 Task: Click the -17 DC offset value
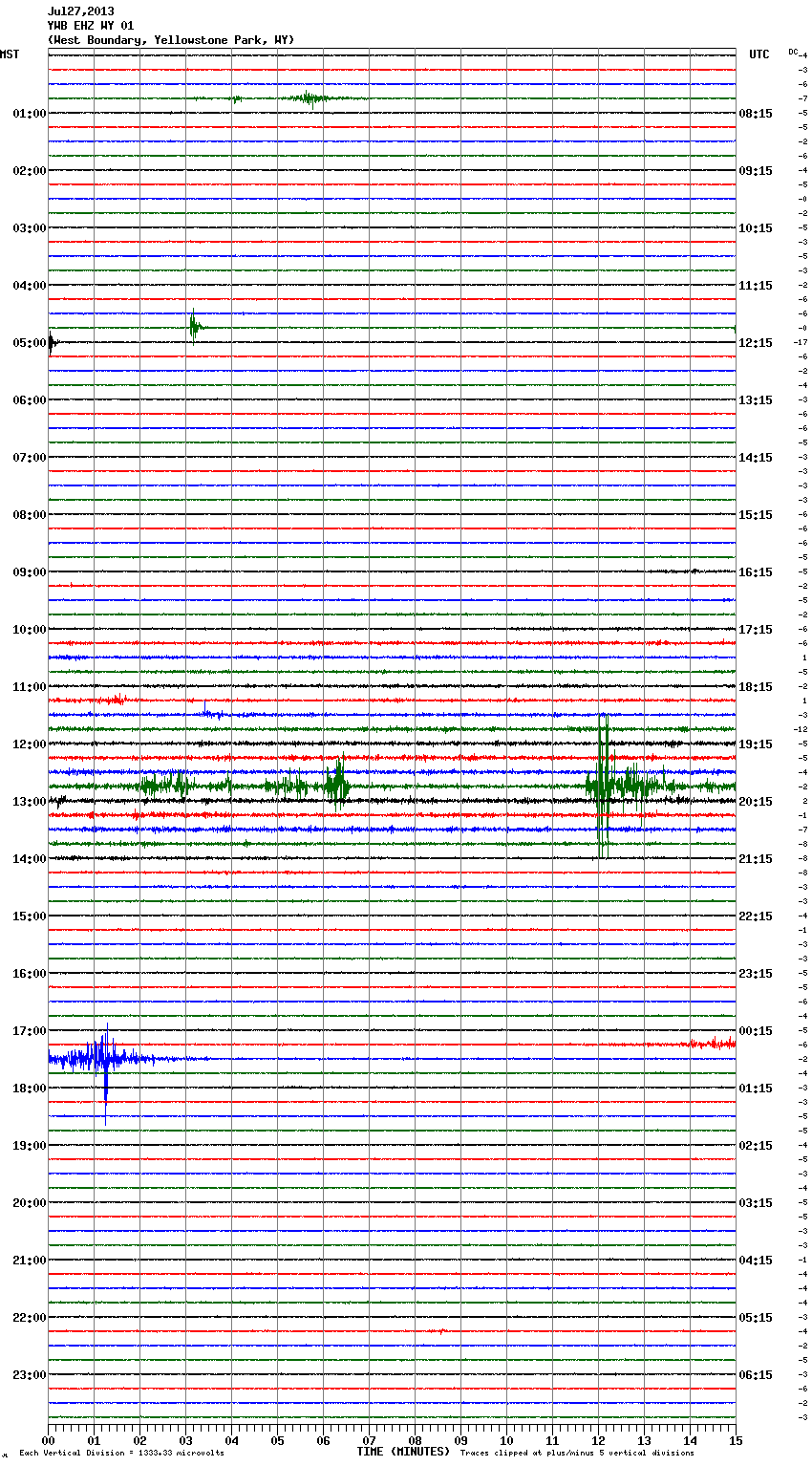[x=801, y=342]
